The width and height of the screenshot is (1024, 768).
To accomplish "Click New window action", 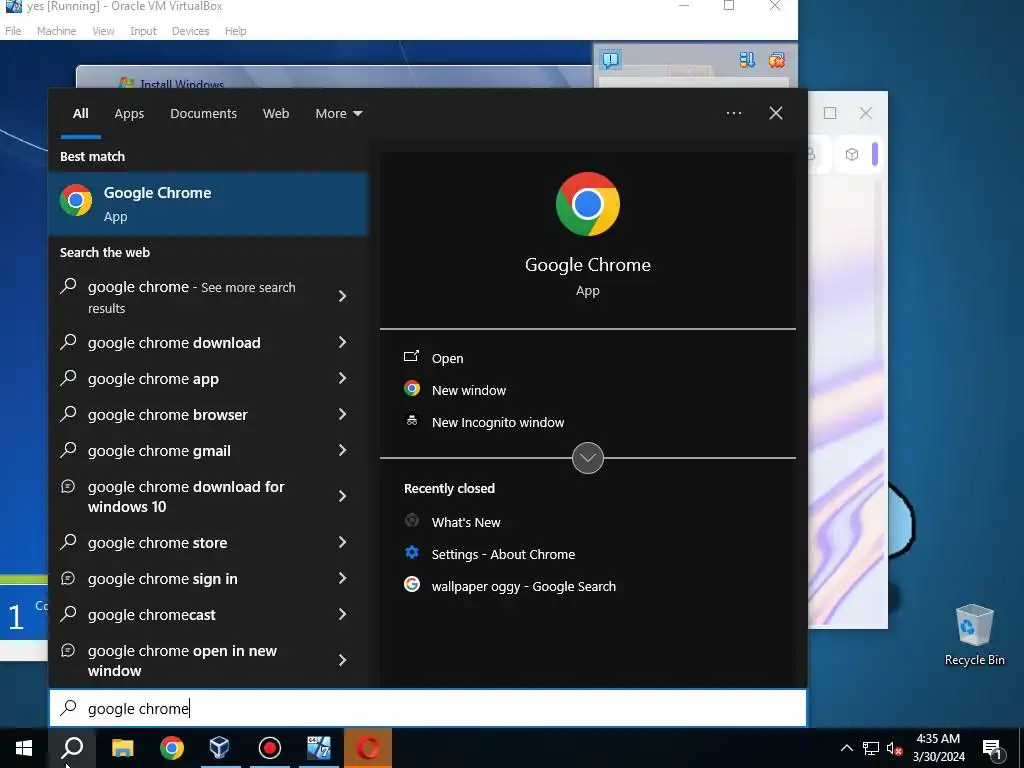I will coord(468,390).
